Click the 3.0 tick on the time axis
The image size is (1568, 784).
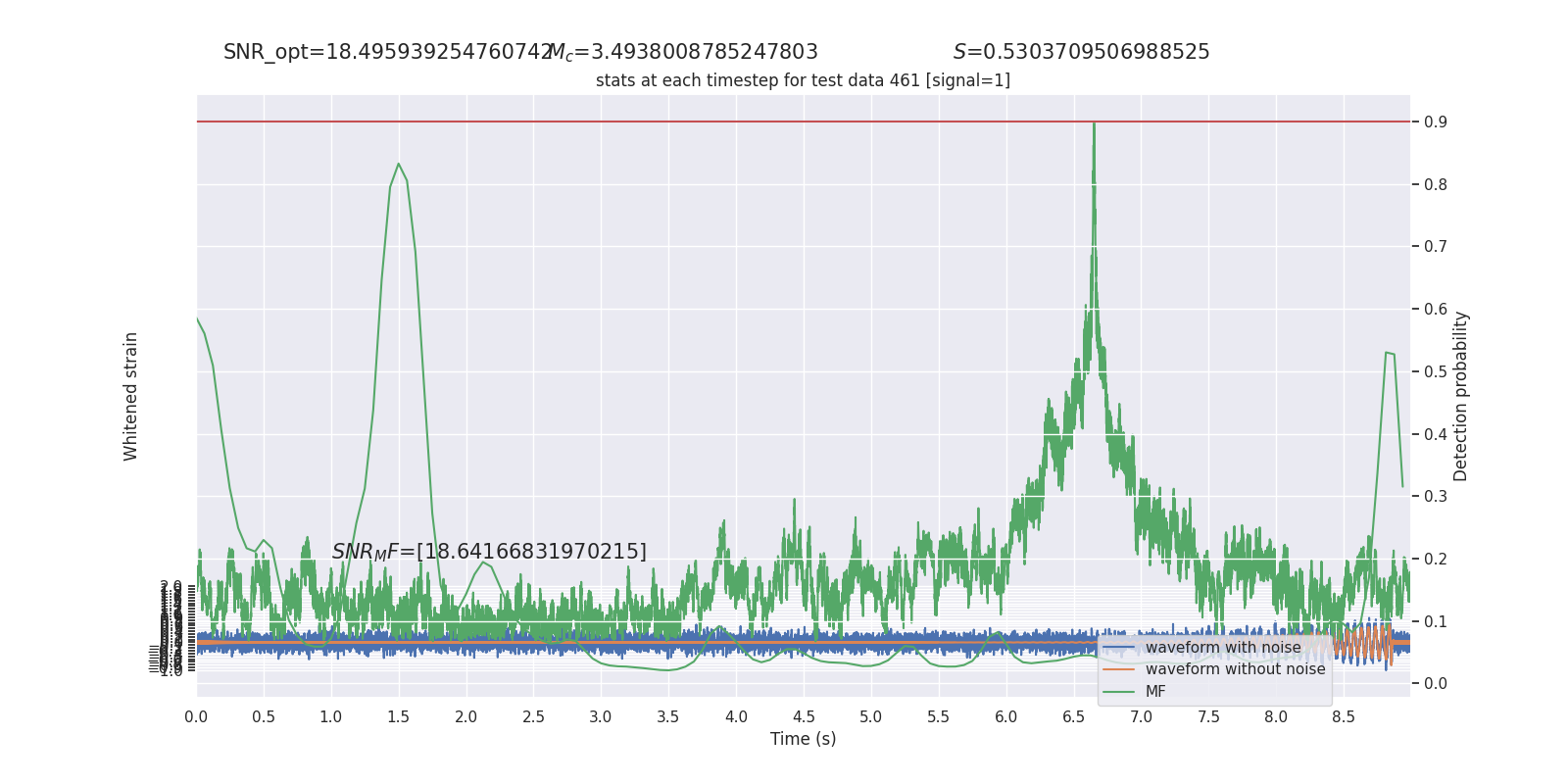601,716
